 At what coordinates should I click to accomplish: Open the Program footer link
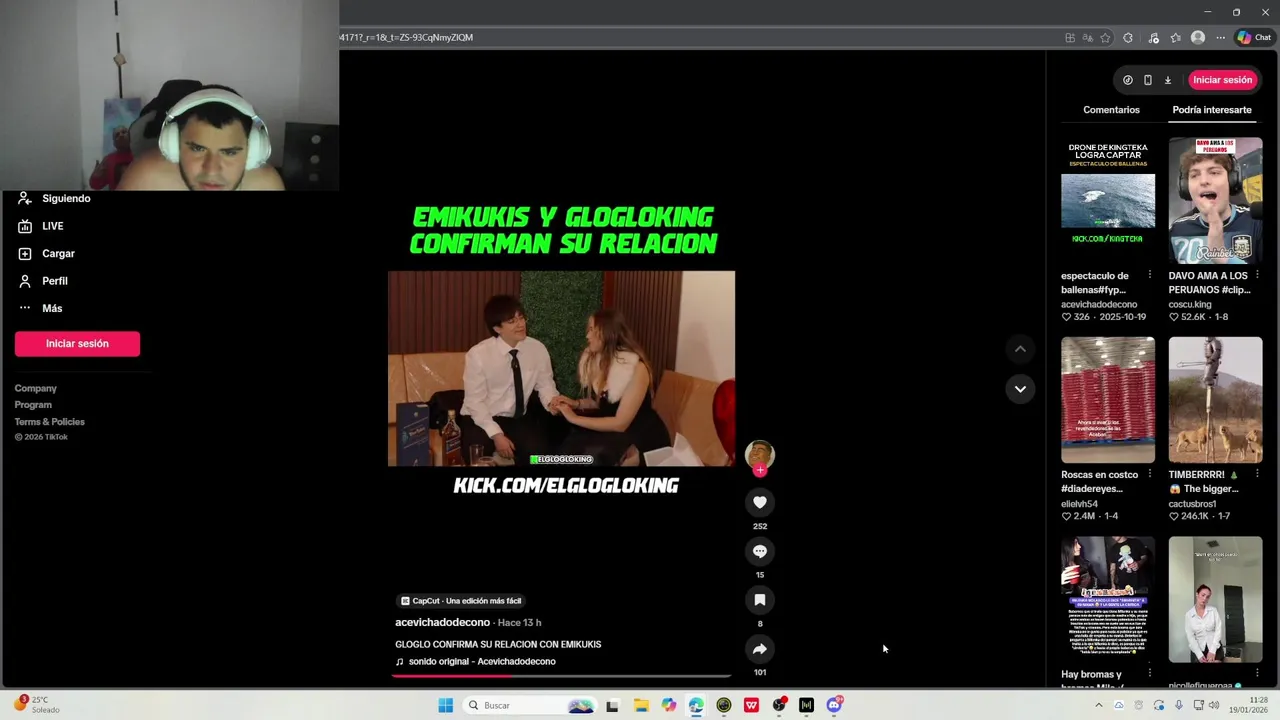(33, 405)
